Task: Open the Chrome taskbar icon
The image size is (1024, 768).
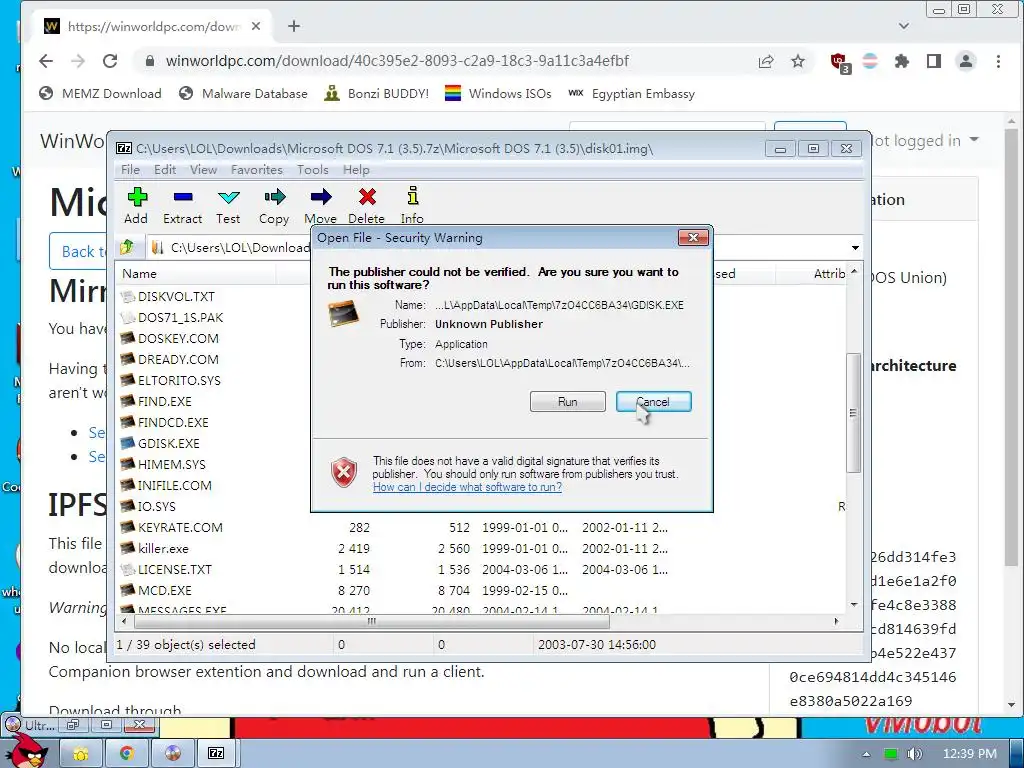Action: point(127,753)
